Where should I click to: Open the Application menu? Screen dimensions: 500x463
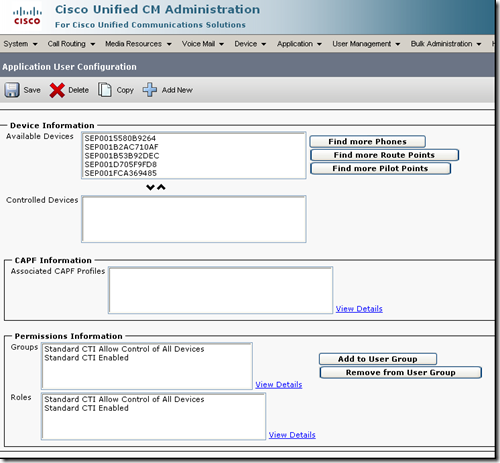[x=299, y=44]
